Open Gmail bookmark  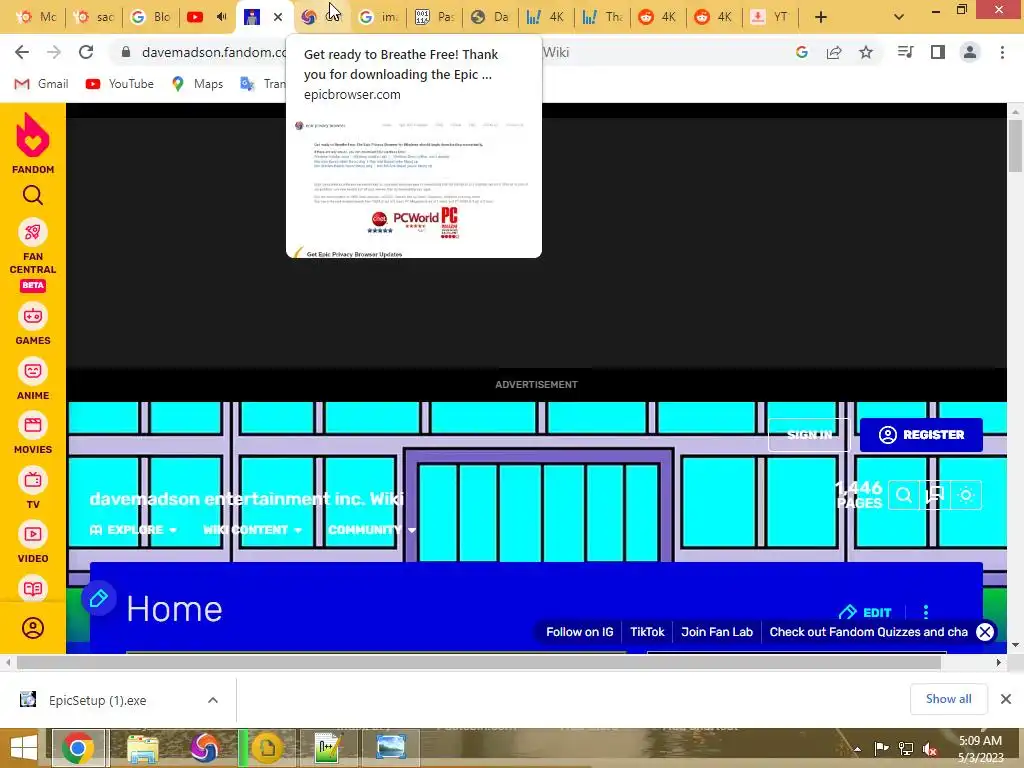(x=42, y=84)
